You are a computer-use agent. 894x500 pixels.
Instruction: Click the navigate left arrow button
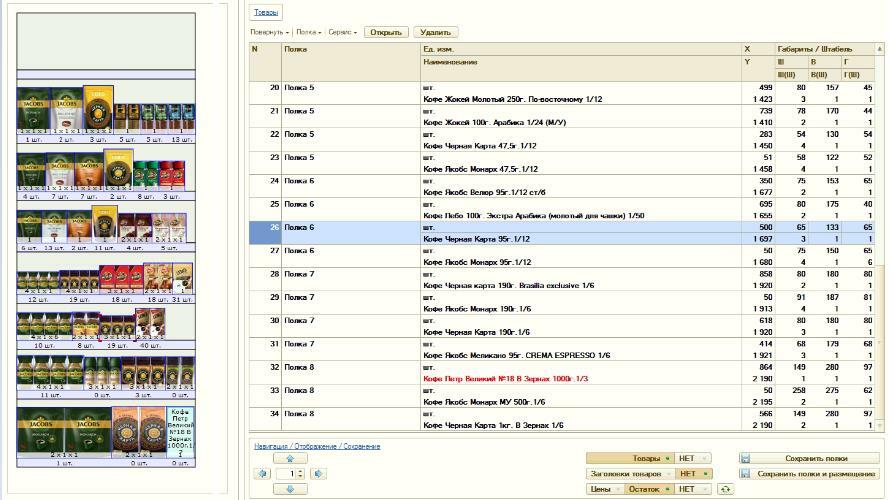click(x=262, y=474)
